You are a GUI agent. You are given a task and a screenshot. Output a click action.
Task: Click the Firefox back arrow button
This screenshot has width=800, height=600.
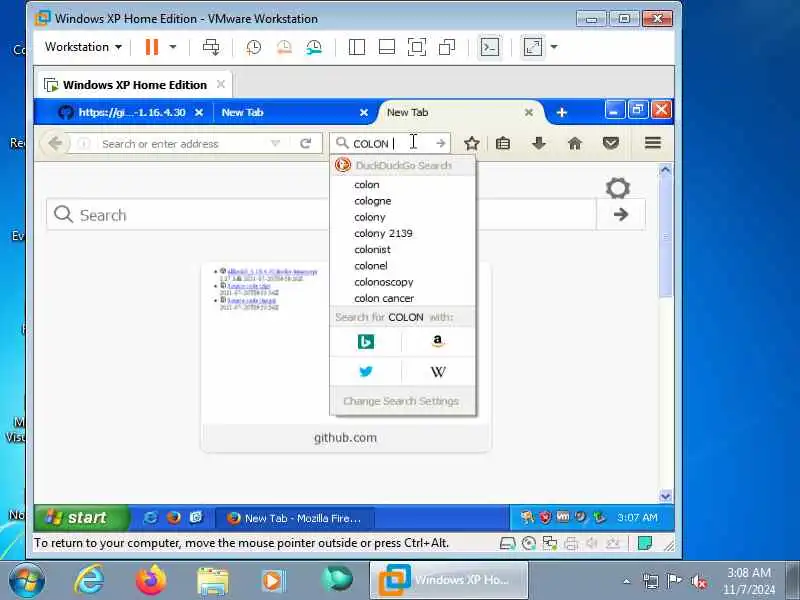click(x=55, y=143)
